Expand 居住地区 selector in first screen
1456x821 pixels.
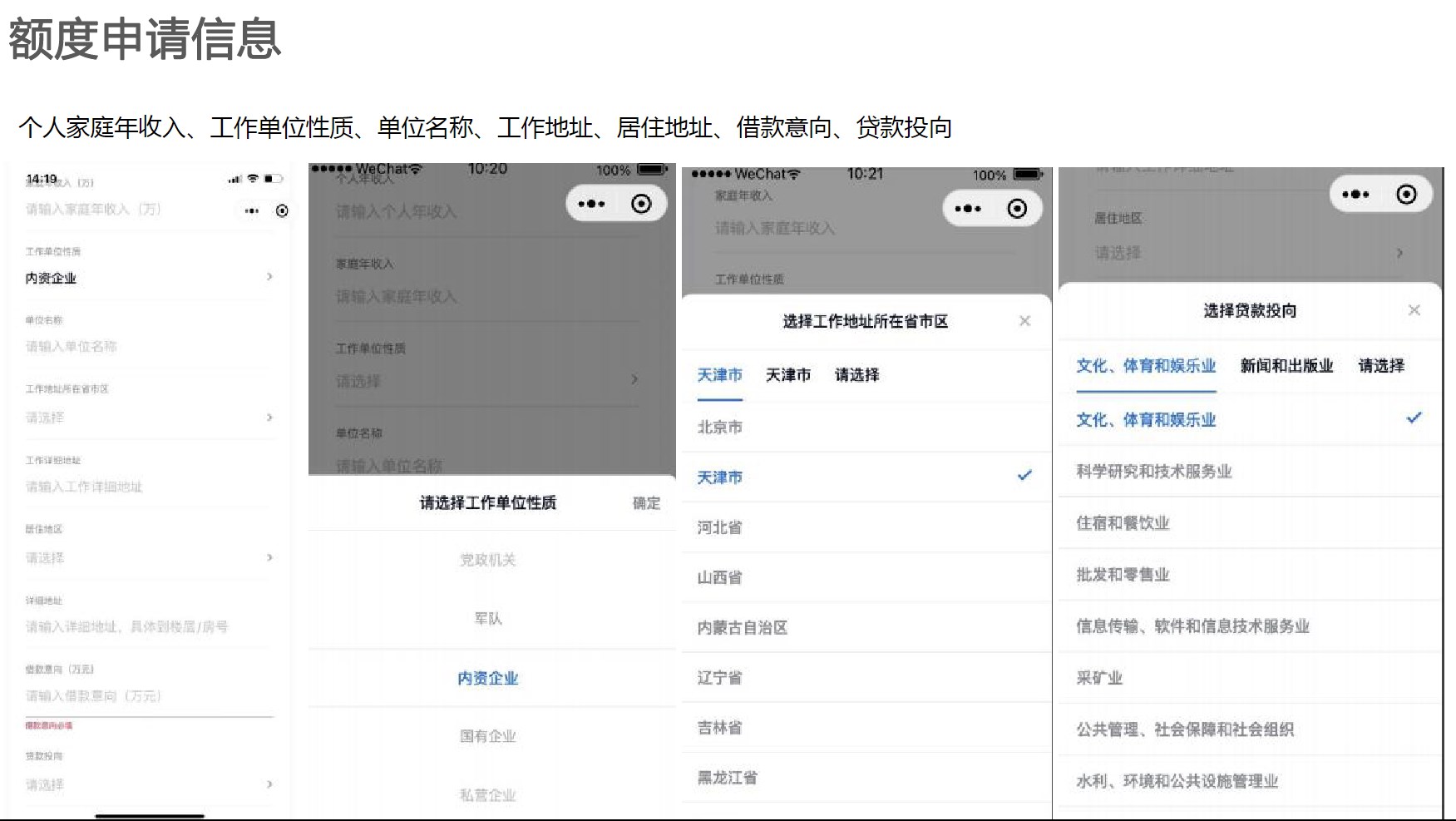[150, 557]
